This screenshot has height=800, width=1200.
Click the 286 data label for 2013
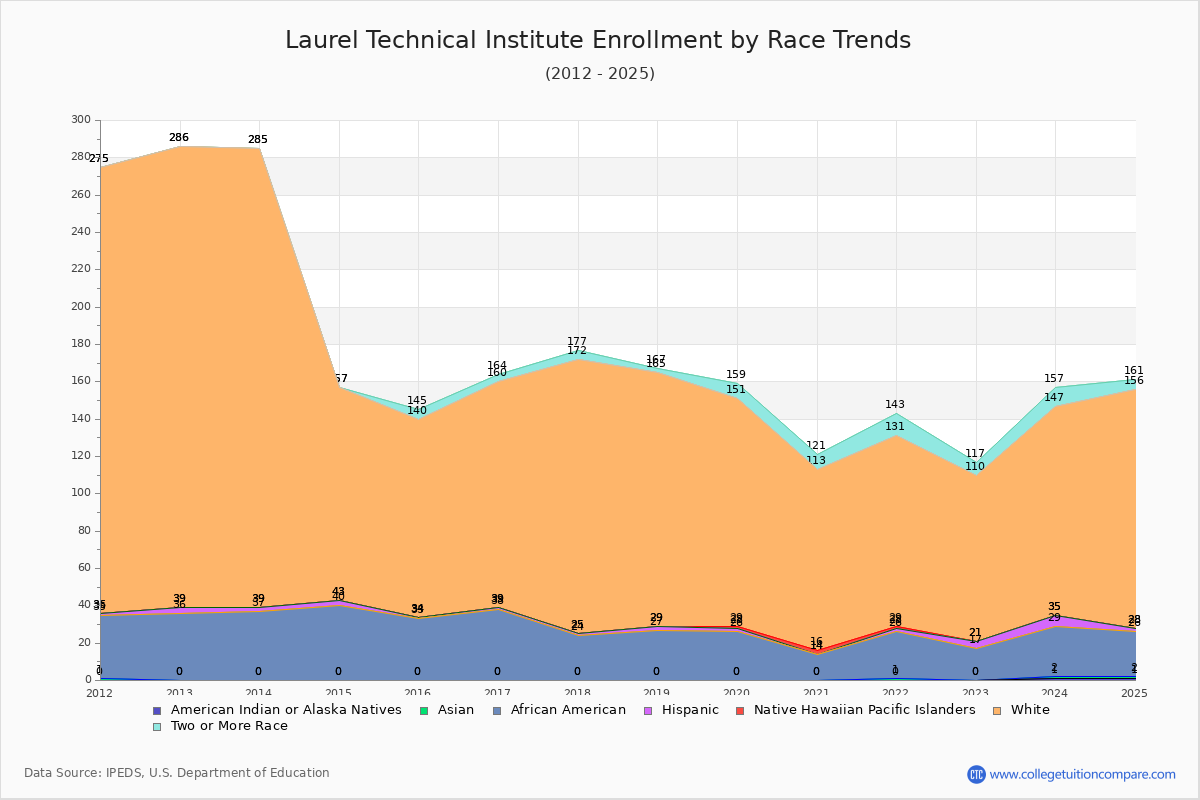point(179,138)
